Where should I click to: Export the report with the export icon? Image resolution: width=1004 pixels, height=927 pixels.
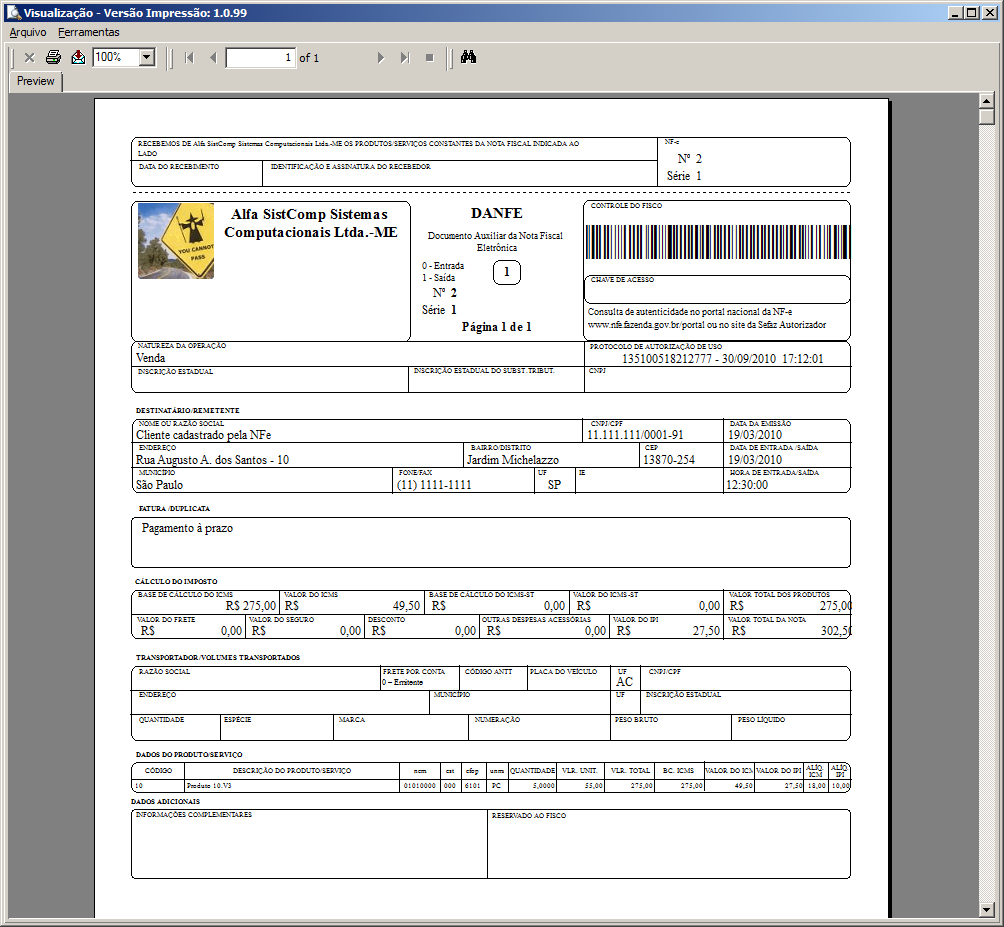tap(78, 58)
